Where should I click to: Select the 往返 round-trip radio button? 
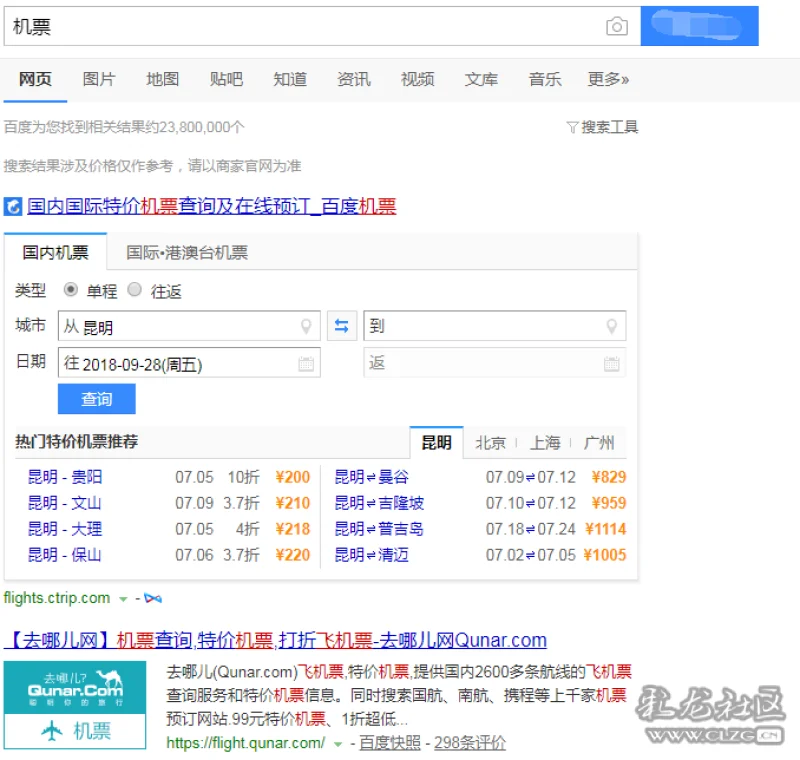tap(134, 290)
